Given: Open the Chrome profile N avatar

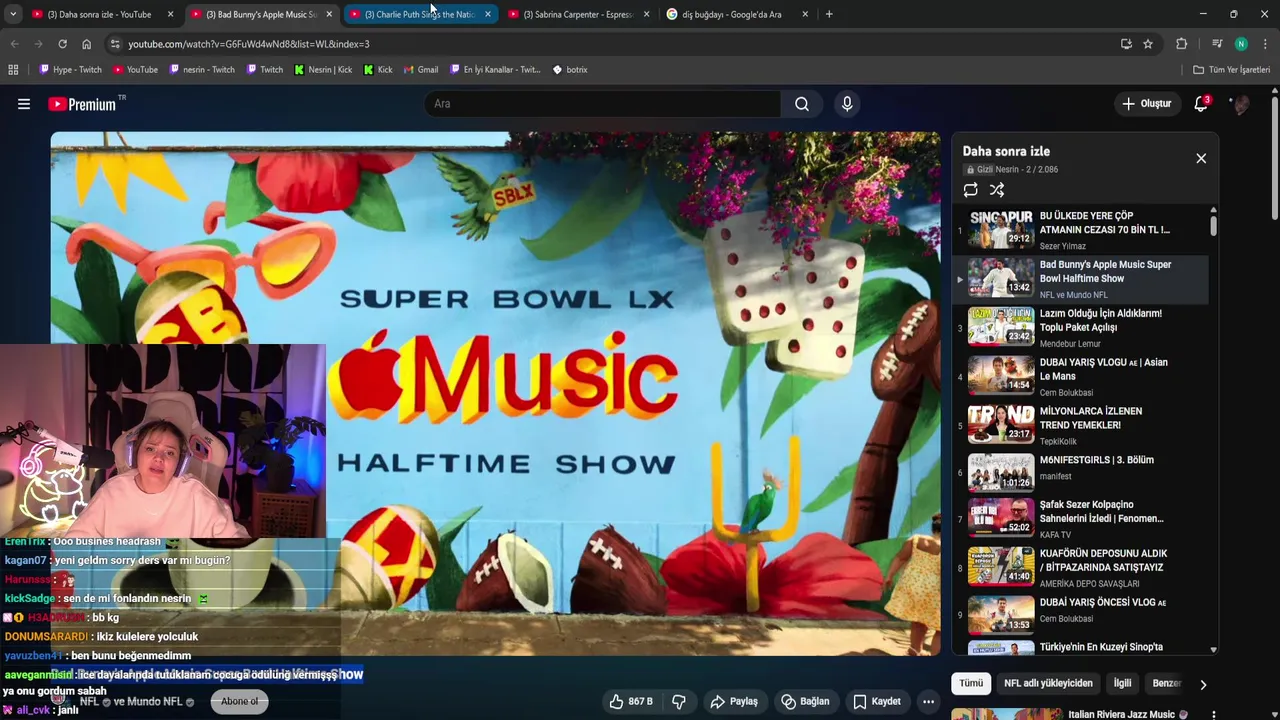Looking at the screenshot, I should 1241,44.
